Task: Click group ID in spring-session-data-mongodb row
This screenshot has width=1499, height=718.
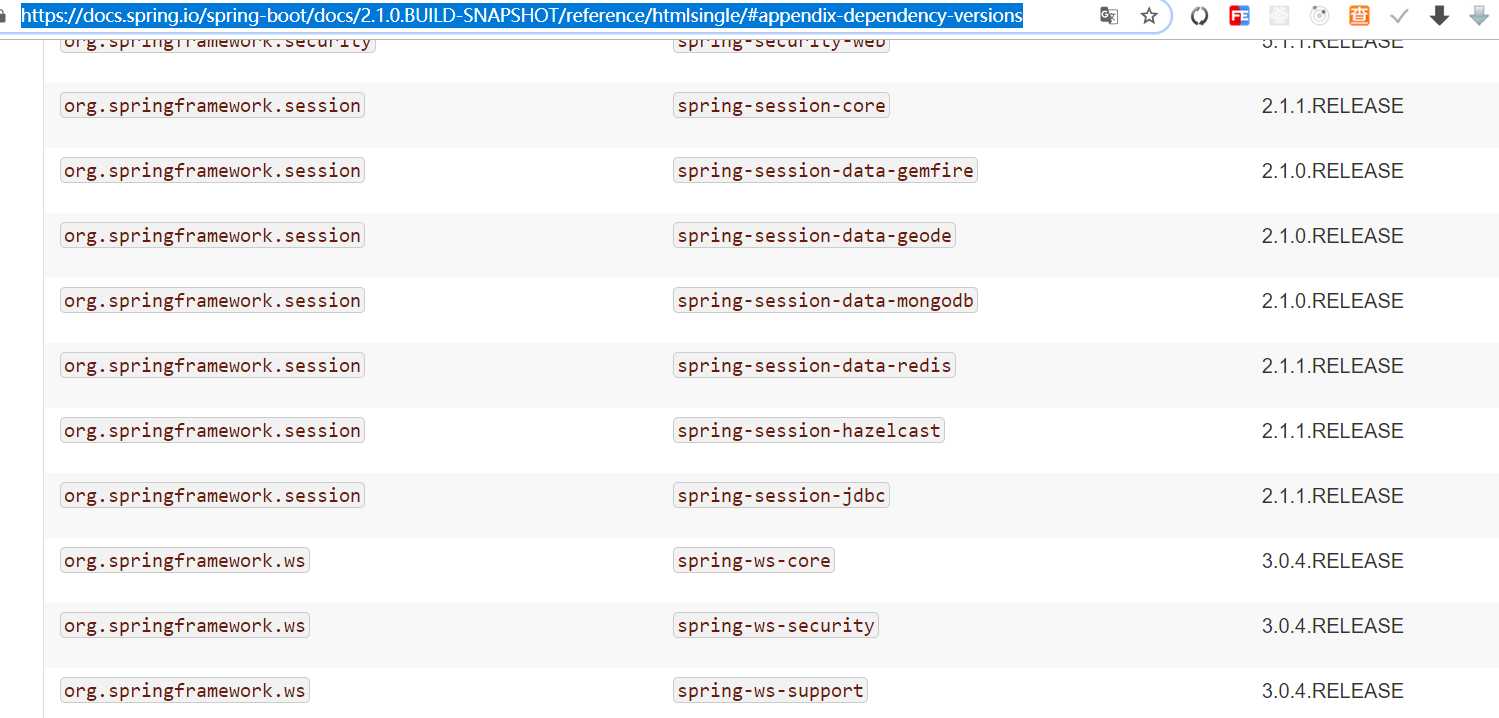Action: pos(212,301)
